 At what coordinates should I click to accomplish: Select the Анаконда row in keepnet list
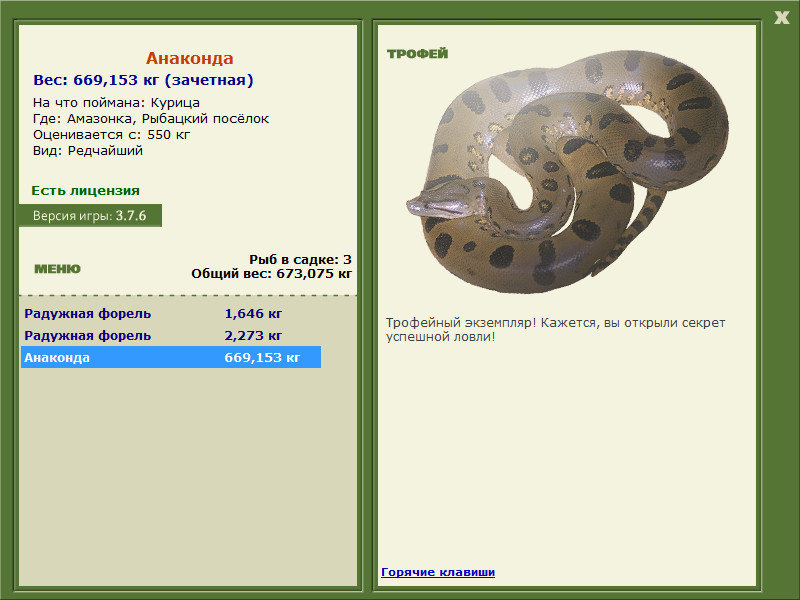coord(171,357)
